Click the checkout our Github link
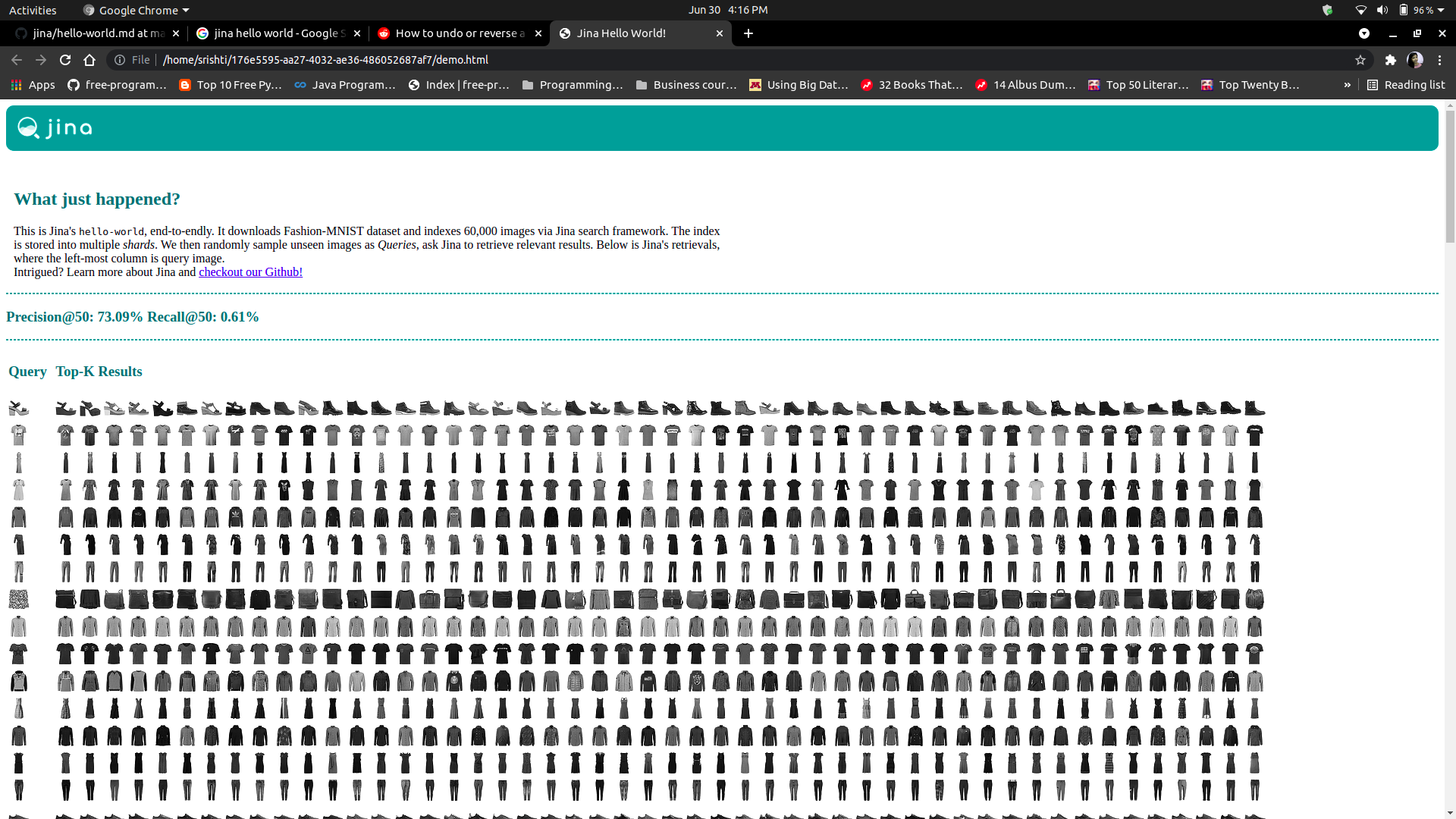 click(x=250, y=272)
